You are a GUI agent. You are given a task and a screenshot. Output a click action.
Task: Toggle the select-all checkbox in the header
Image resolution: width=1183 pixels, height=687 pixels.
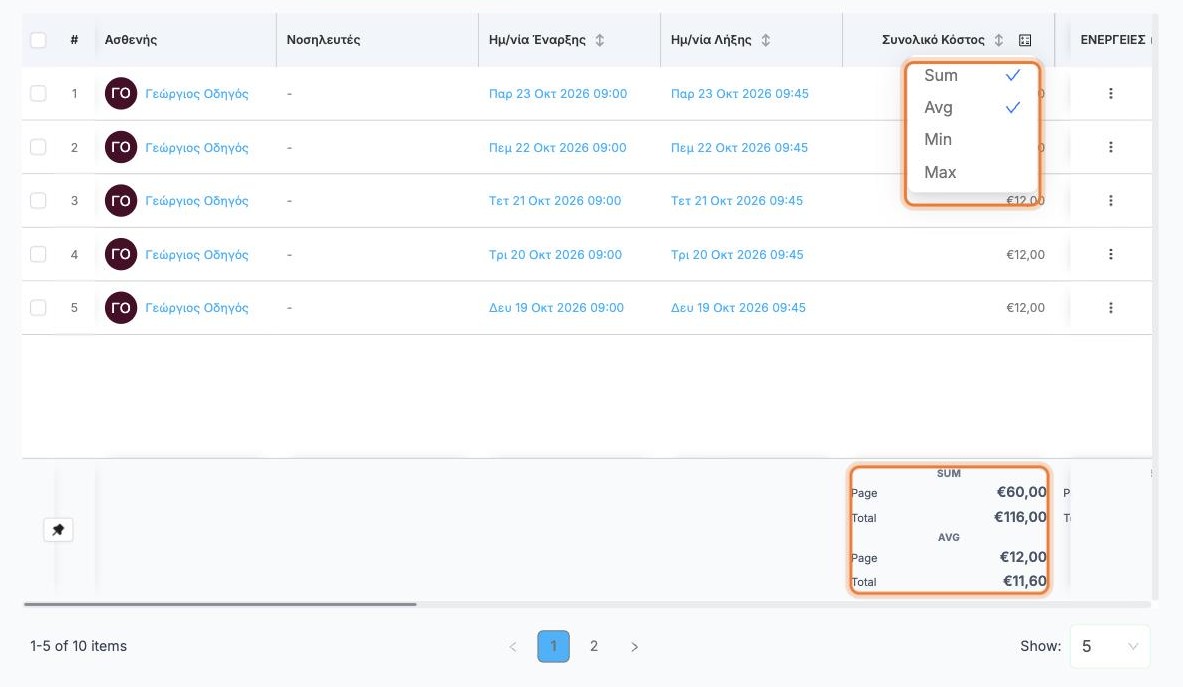pyautogui.click(x=38, y=40)
